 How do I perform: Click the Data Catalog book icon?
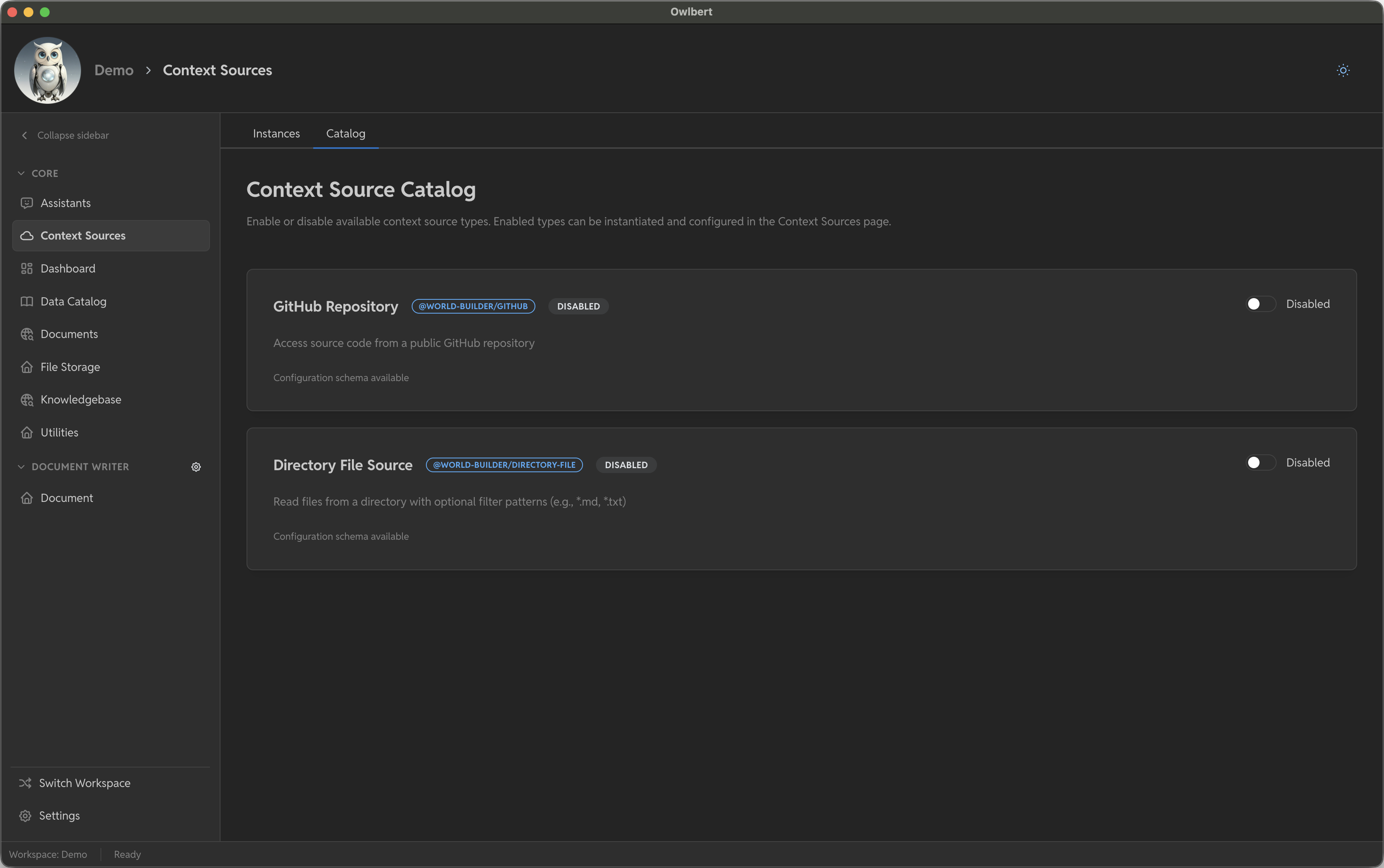click(x=27, y=301)
